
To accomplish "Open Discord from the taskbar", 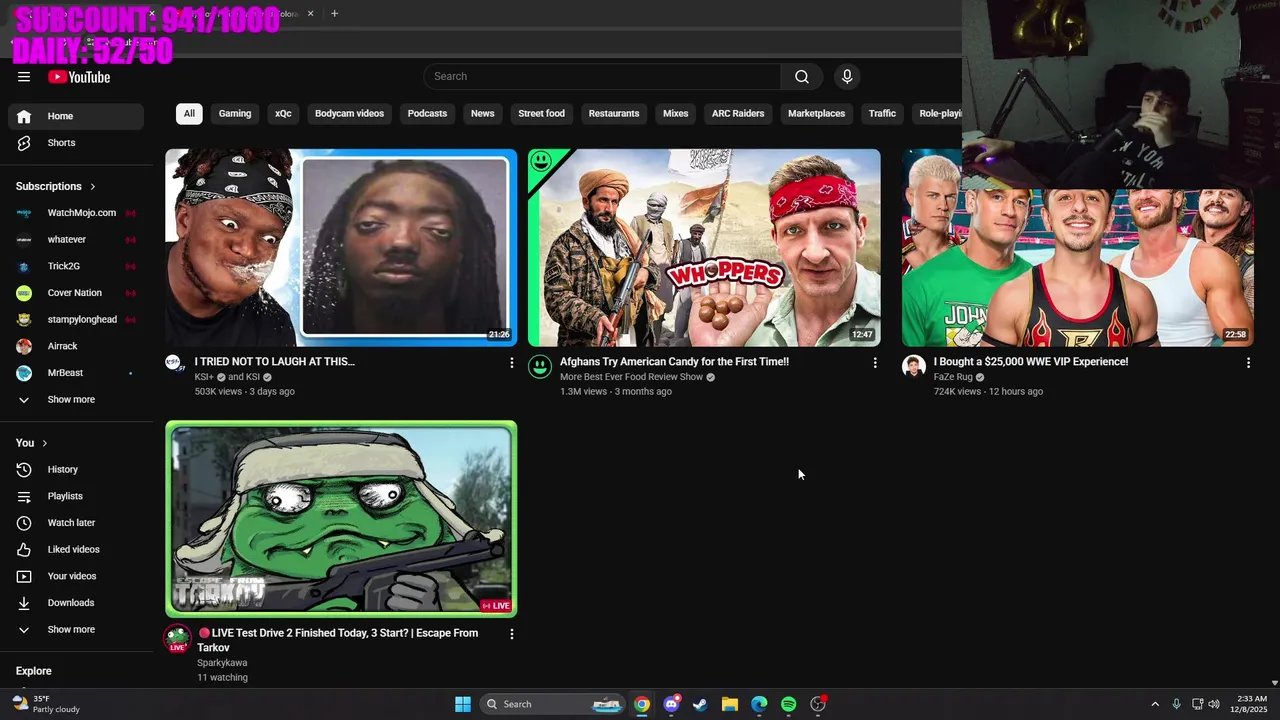I will (x=671, y=704).
